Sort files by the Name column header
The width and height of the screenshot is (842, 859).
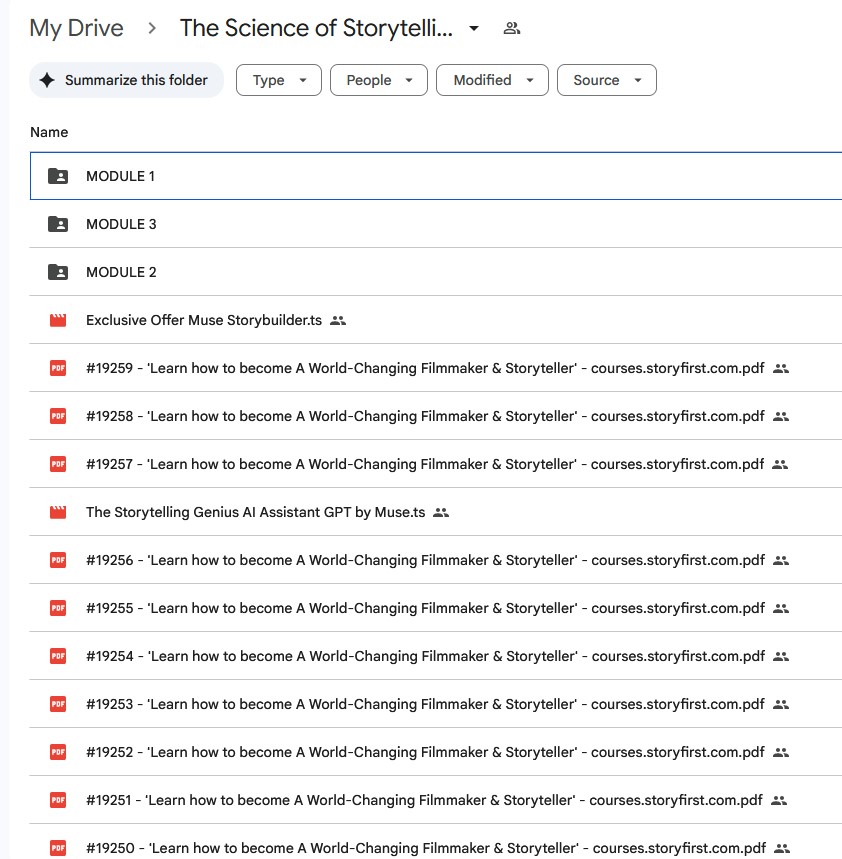pos(49,132)
